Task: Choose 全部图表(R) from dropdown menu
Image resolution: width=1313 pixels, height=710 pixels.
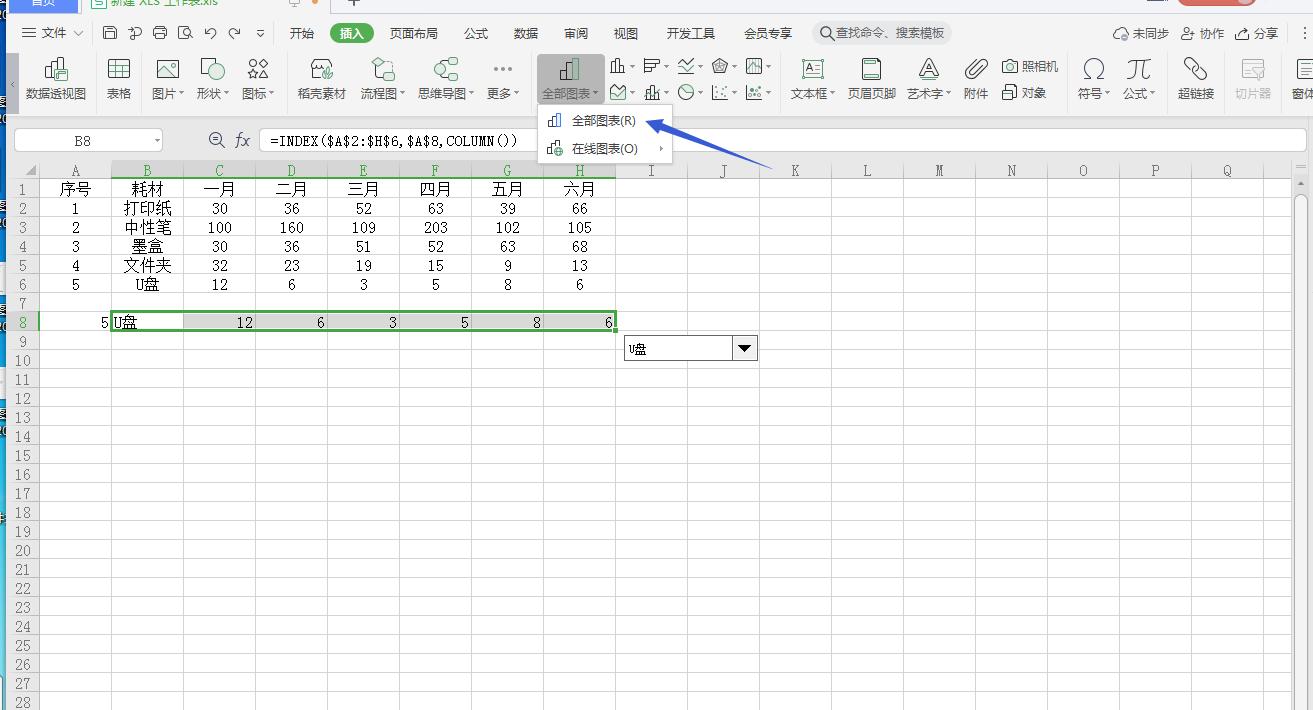Action: pyautogui.click(x=604, y=121)
